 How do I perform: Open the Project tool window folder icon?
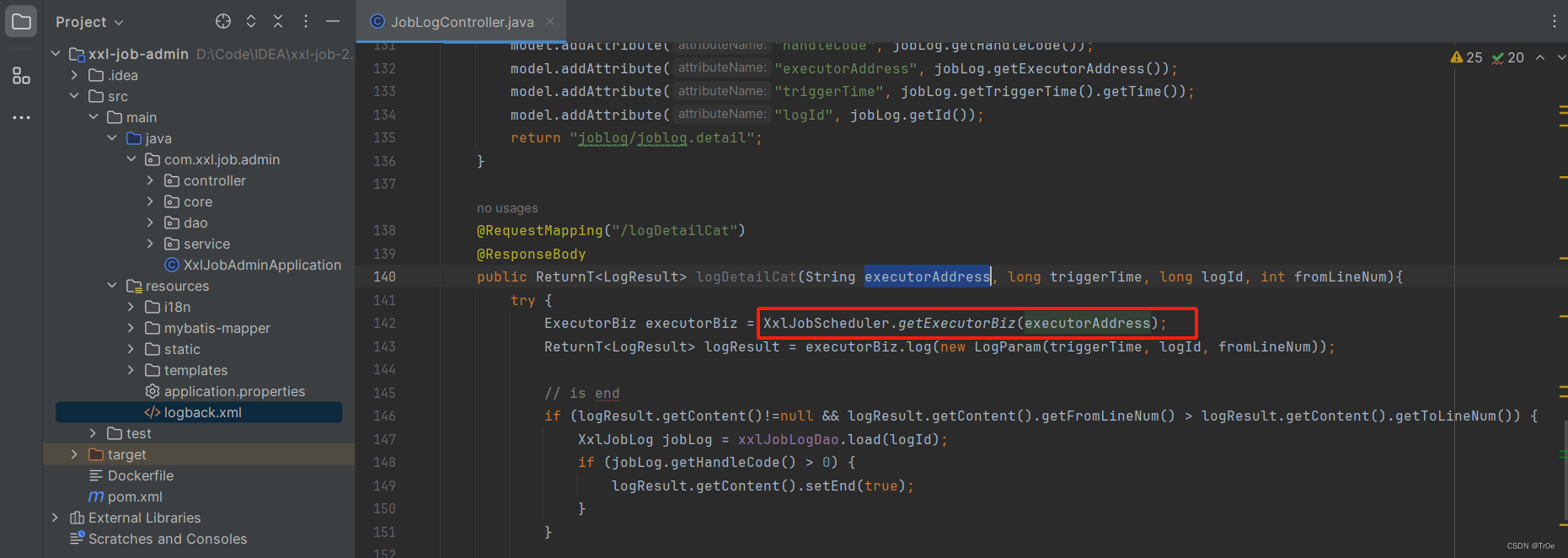21,21
